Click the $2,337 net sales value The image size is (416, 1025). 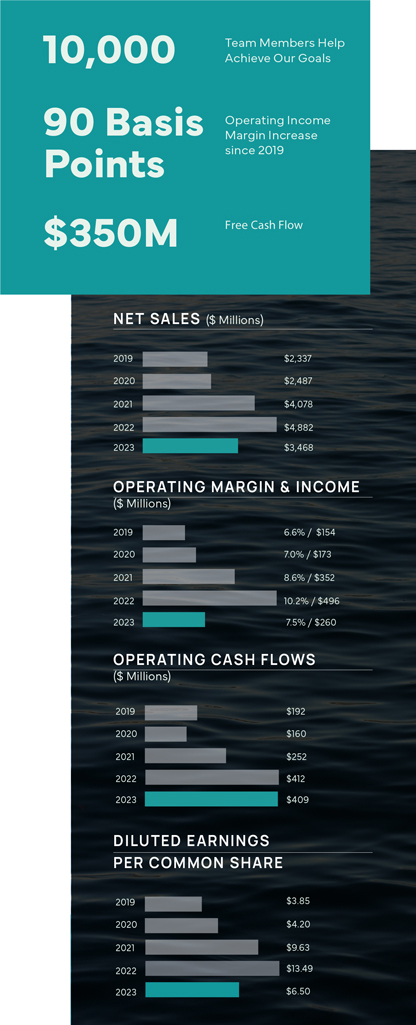click(x=298, y=359)
